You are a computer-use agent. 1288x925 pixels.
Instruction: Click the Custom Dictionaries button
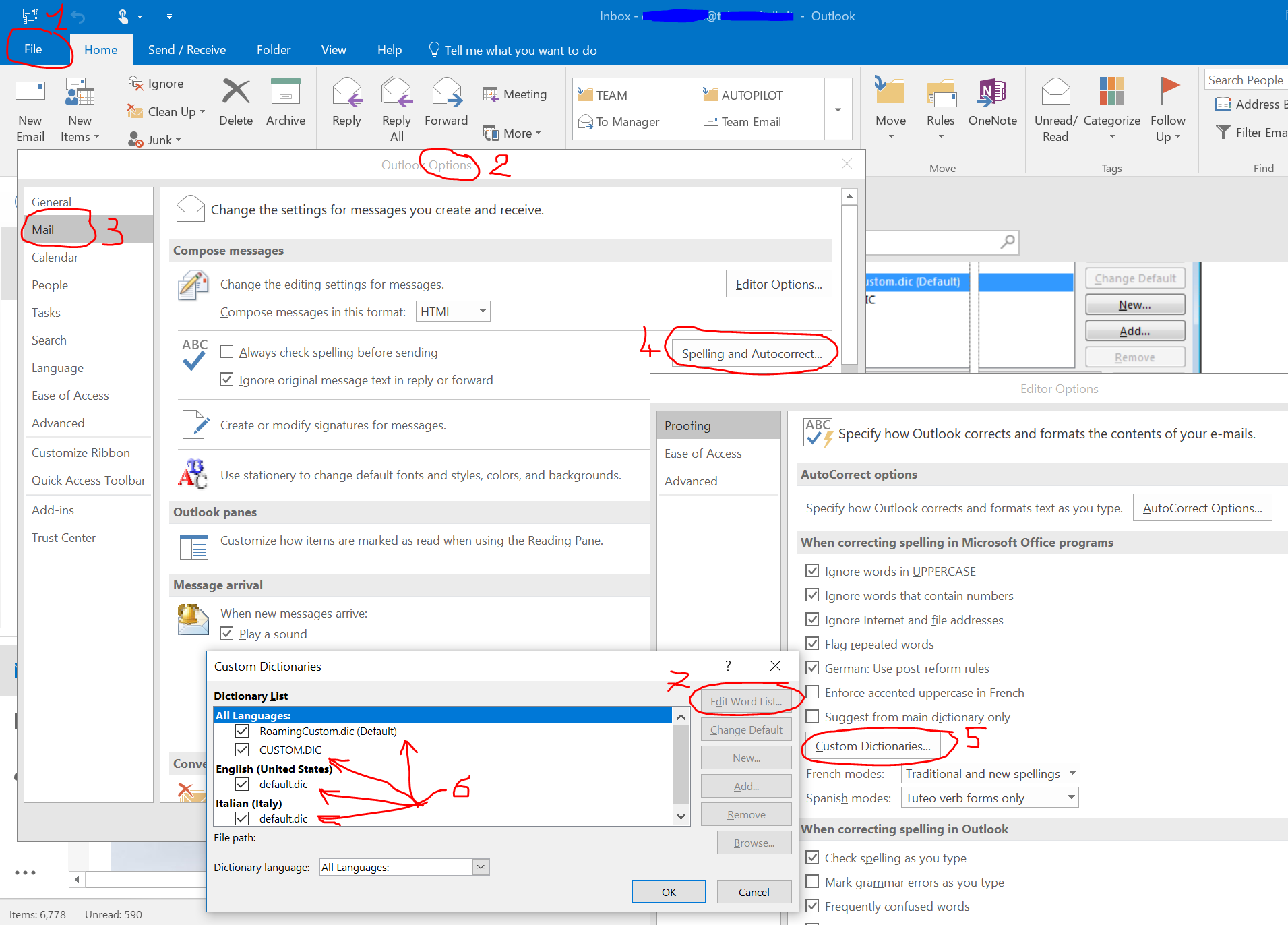872,746
